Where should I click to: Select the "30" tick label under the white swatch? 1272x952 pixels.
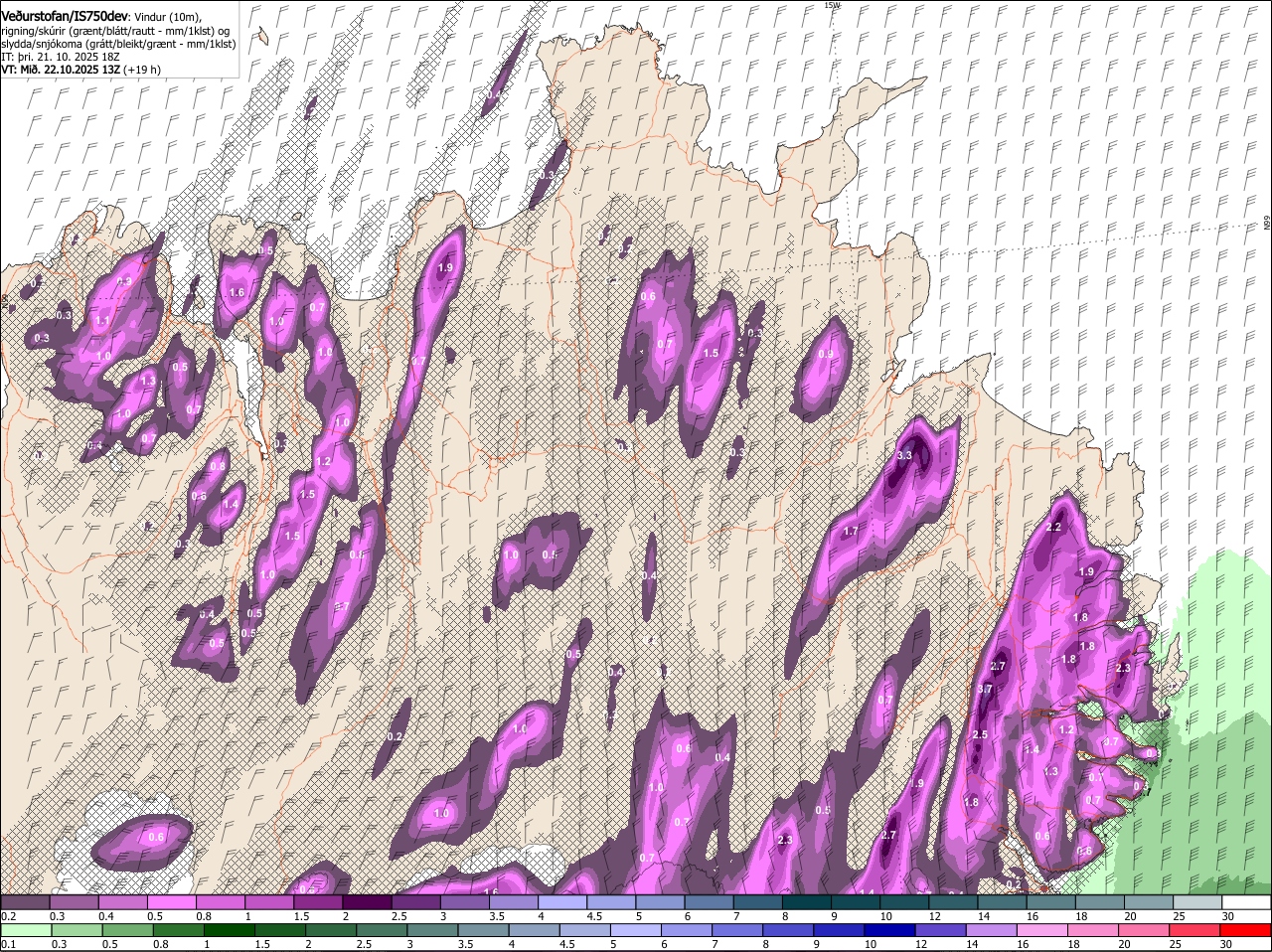click(x=1228, y=916)
